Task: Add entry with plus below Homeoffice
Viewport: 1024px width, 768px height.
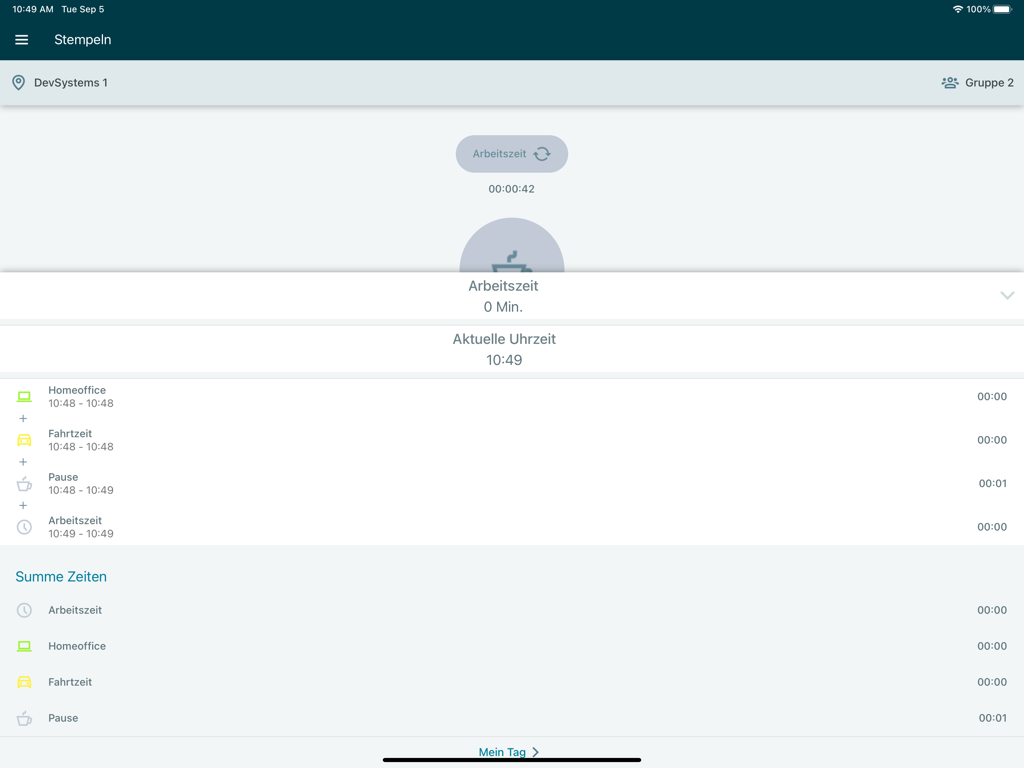Action: pyautogui.click(x=23, y=419)
